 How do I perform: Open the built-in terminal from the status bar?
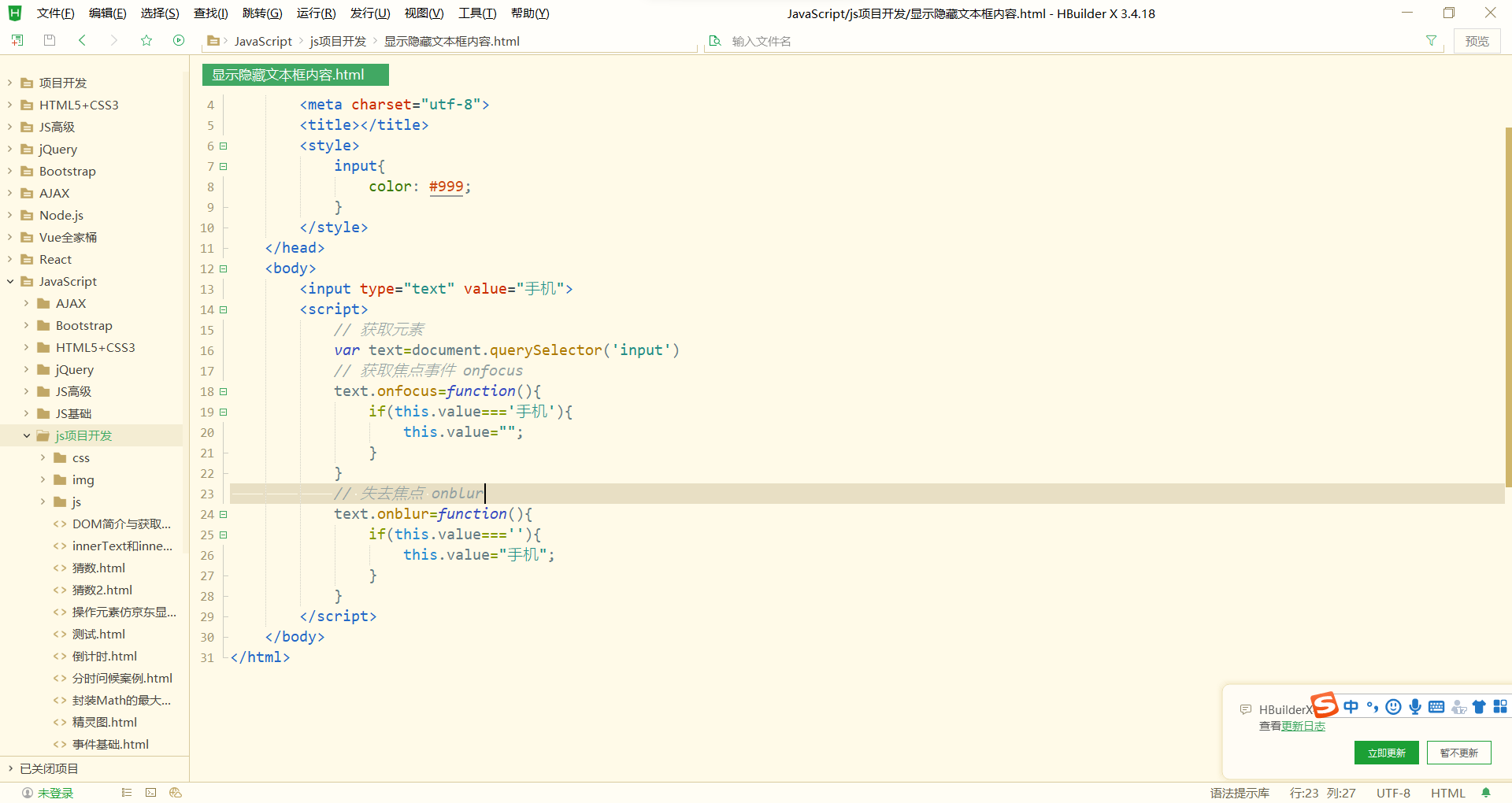(150, 793)
